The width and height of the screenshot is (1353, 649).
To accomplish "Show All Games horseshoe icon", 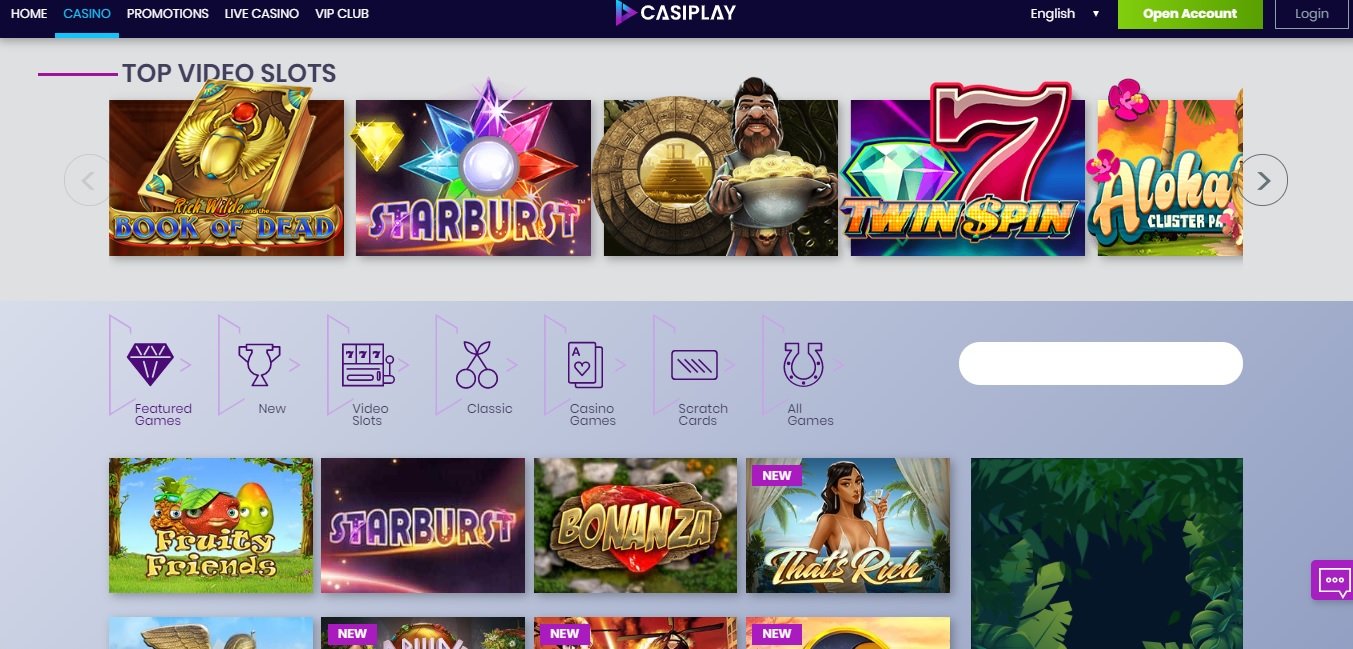I will 803,365.
